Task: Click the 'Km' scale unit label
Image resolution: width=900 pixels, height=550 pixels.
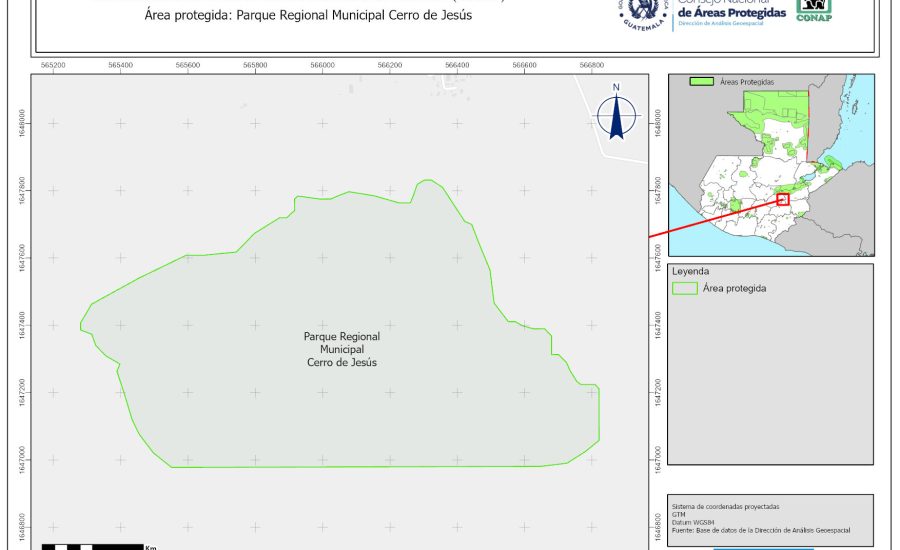Action: click(150, 547)
